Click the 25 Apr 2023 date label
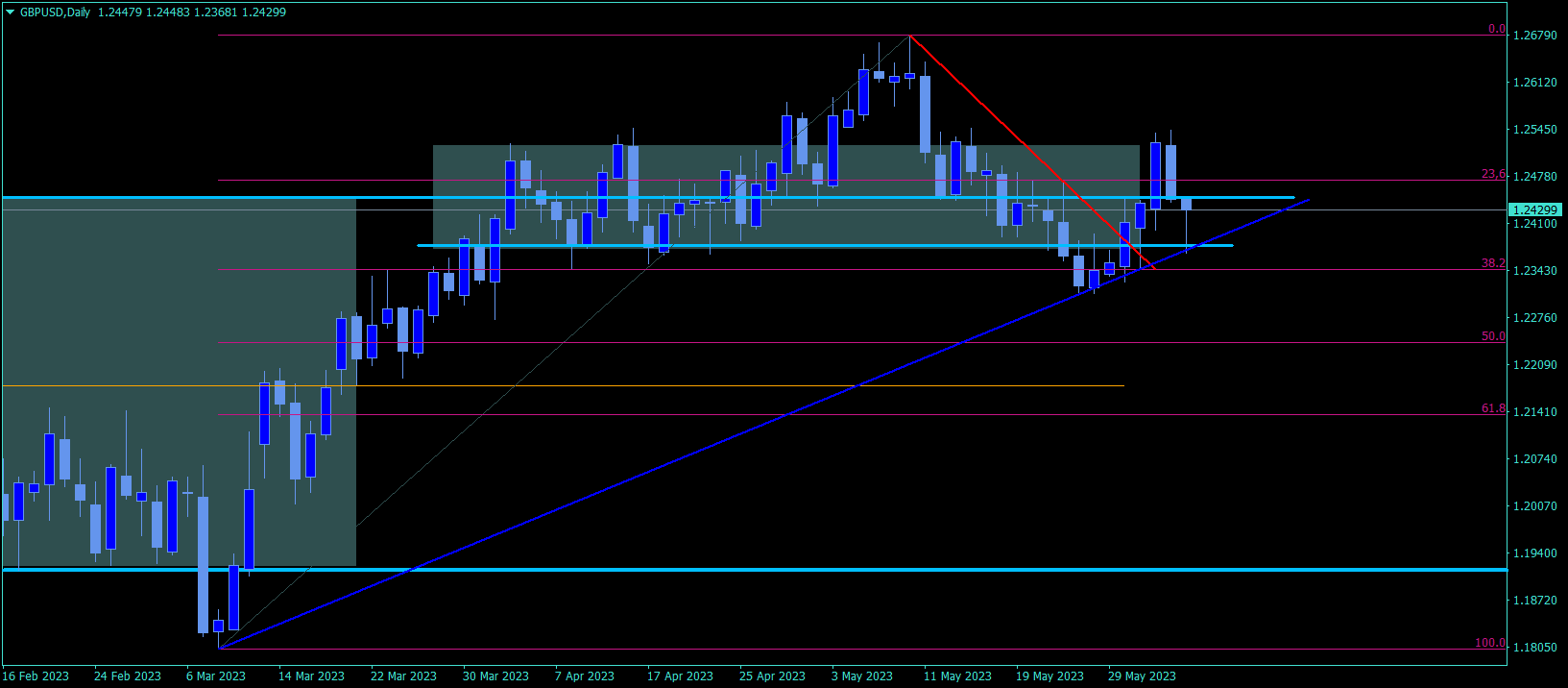Image resolution: width=1568 pixels, height=688 pixels. 772,676
